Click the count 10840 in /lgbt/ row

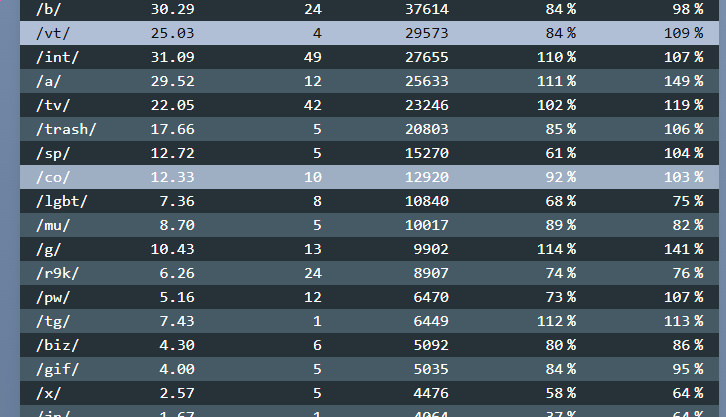pos(427,201)
